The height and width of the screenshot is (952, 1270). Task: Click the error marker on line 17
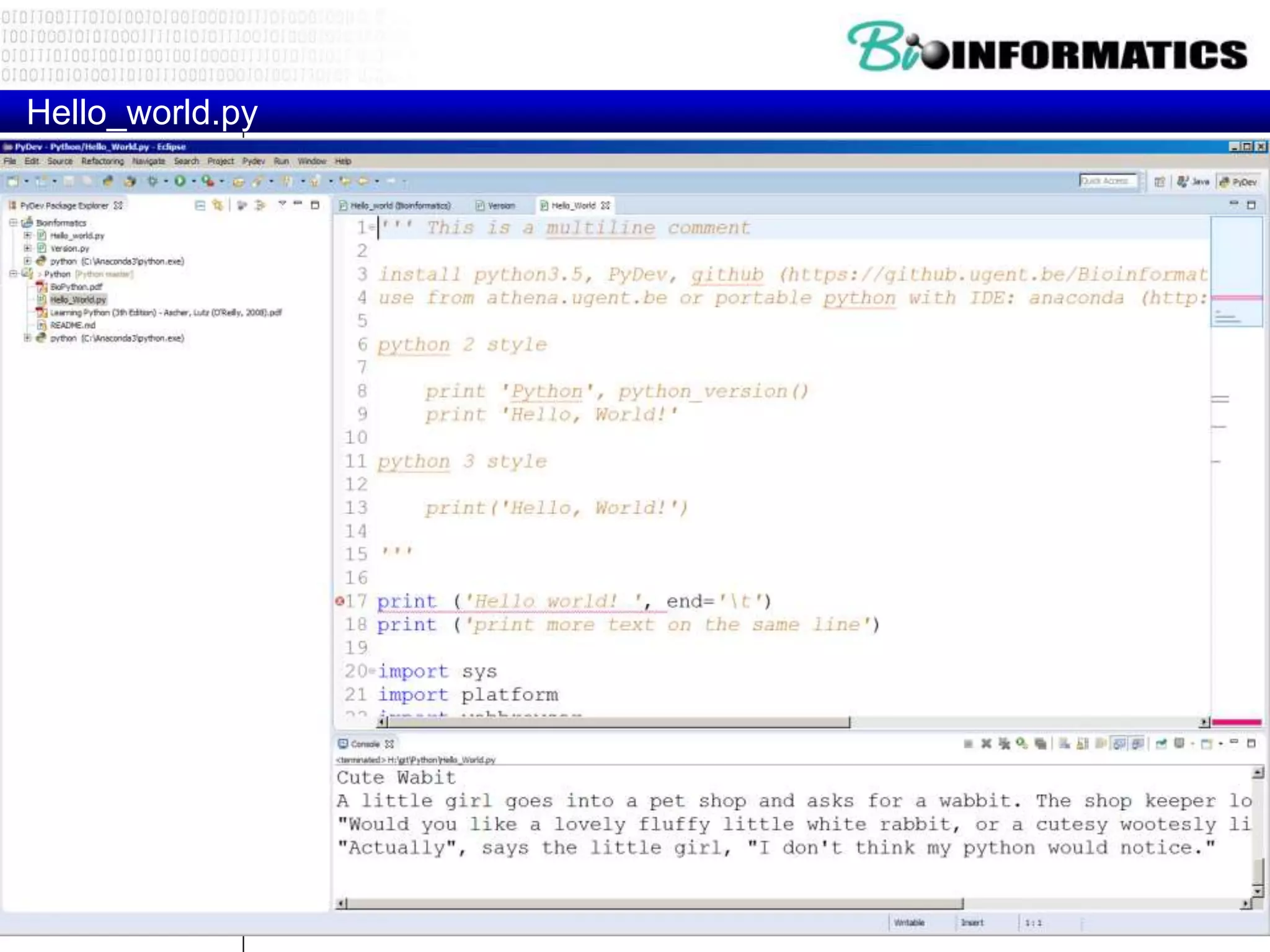pos(339,601)
